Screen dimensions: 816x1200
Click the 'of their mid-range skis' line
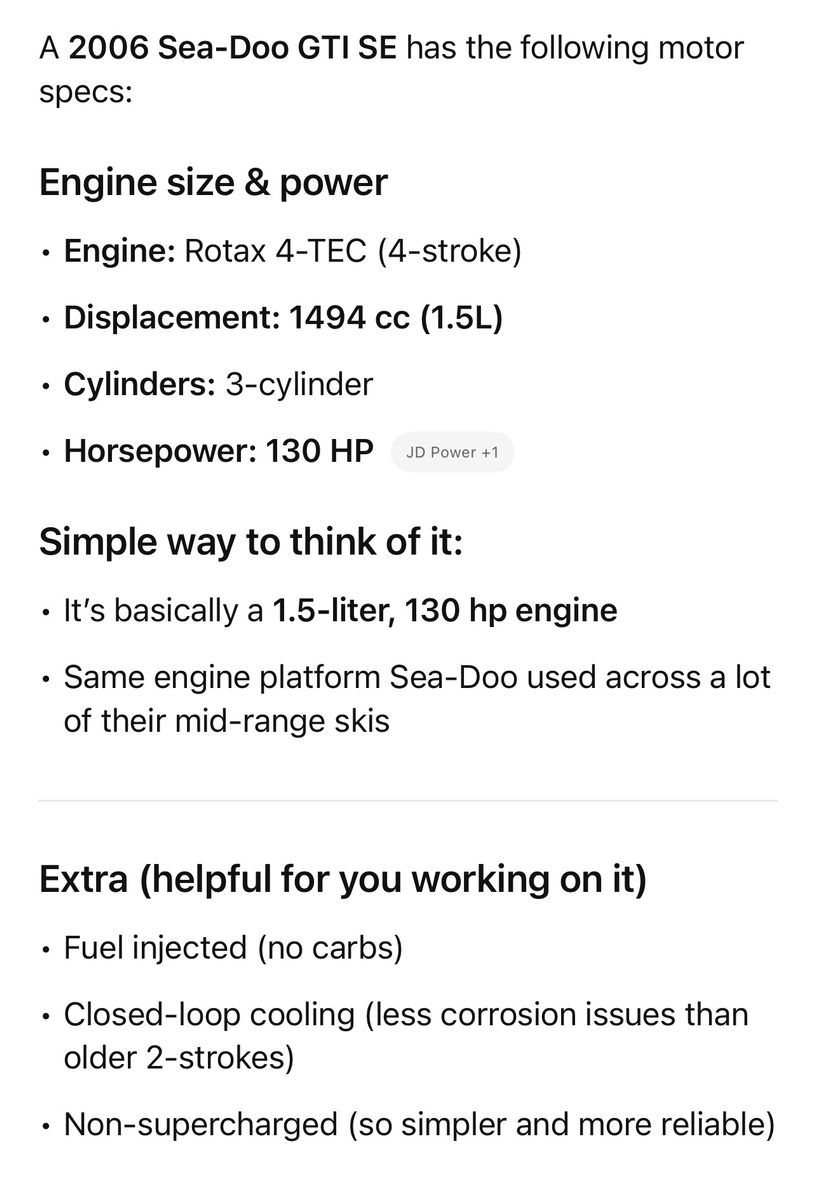[226, 720]
